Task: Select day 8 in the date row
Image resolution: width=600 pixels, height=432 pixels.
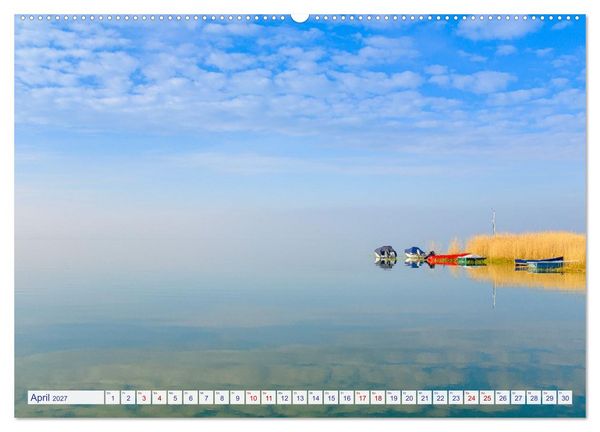Action: coord(222,397)
